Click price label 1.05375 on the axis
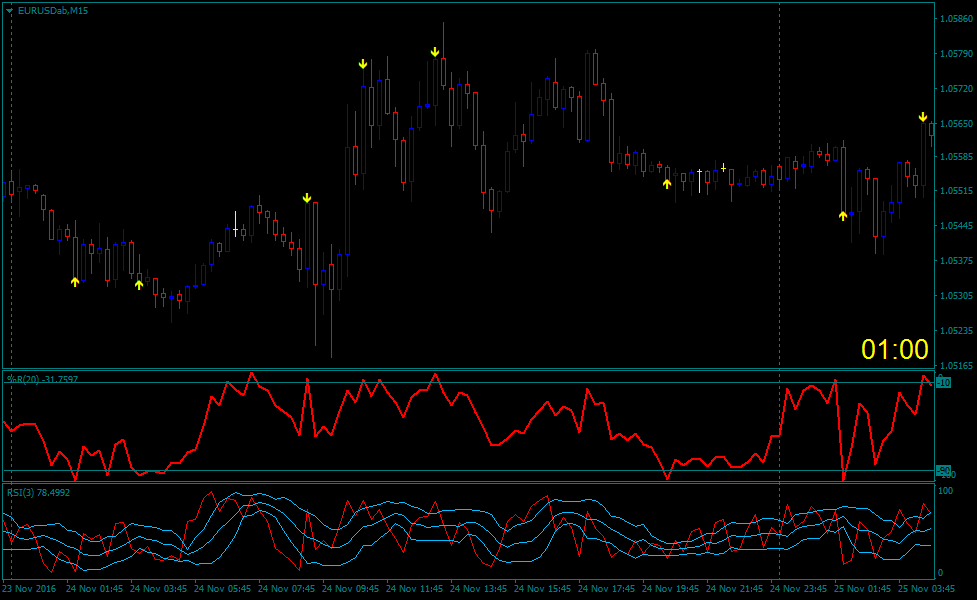Viewport: 977px width, 600px height. tap(956, 260)
